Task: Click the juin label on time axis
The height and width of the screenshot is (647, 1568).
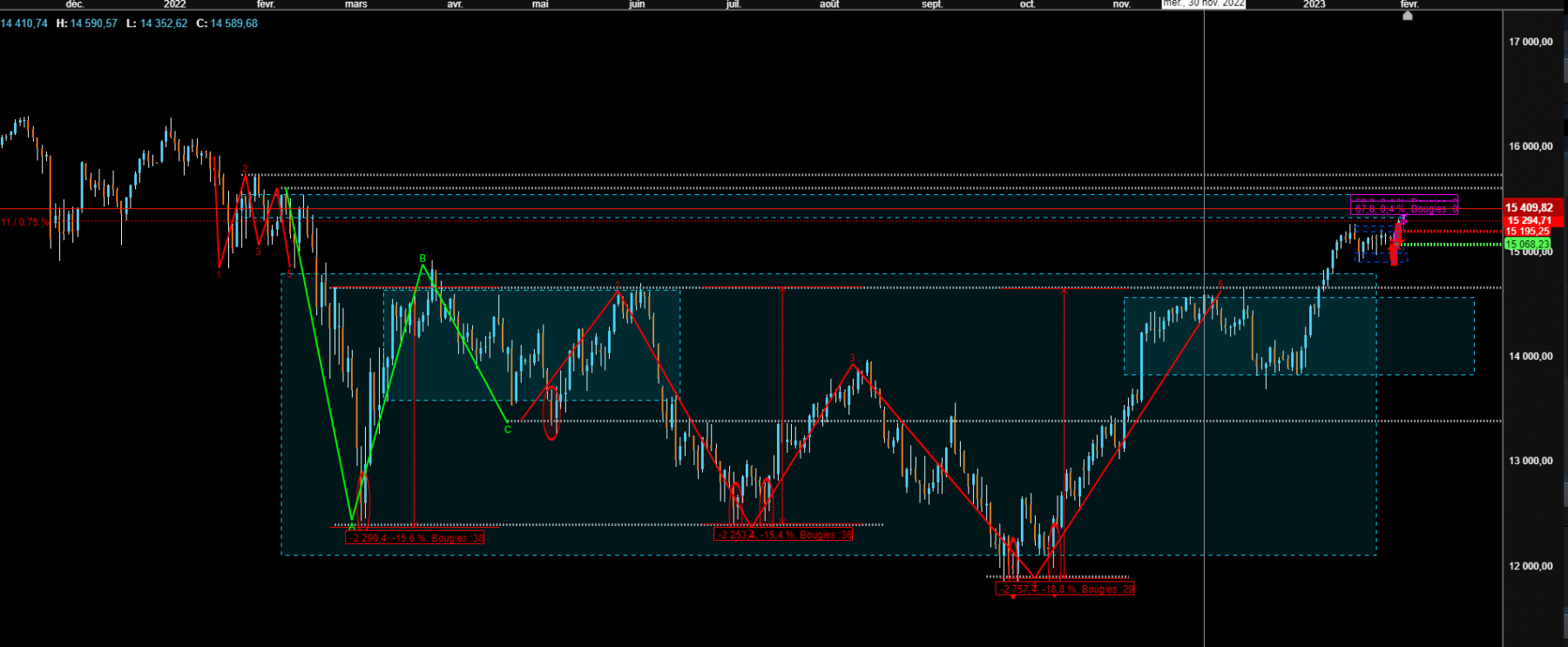Action: coord(637,4)
